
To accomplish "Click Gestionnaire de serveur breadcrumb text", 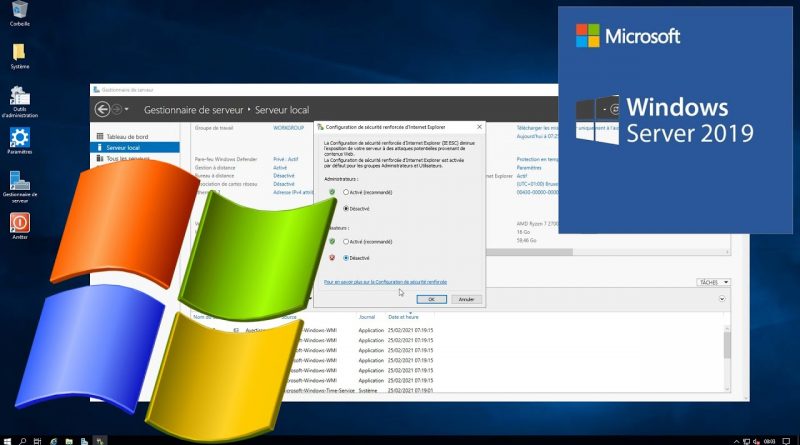I will (193, 110).
